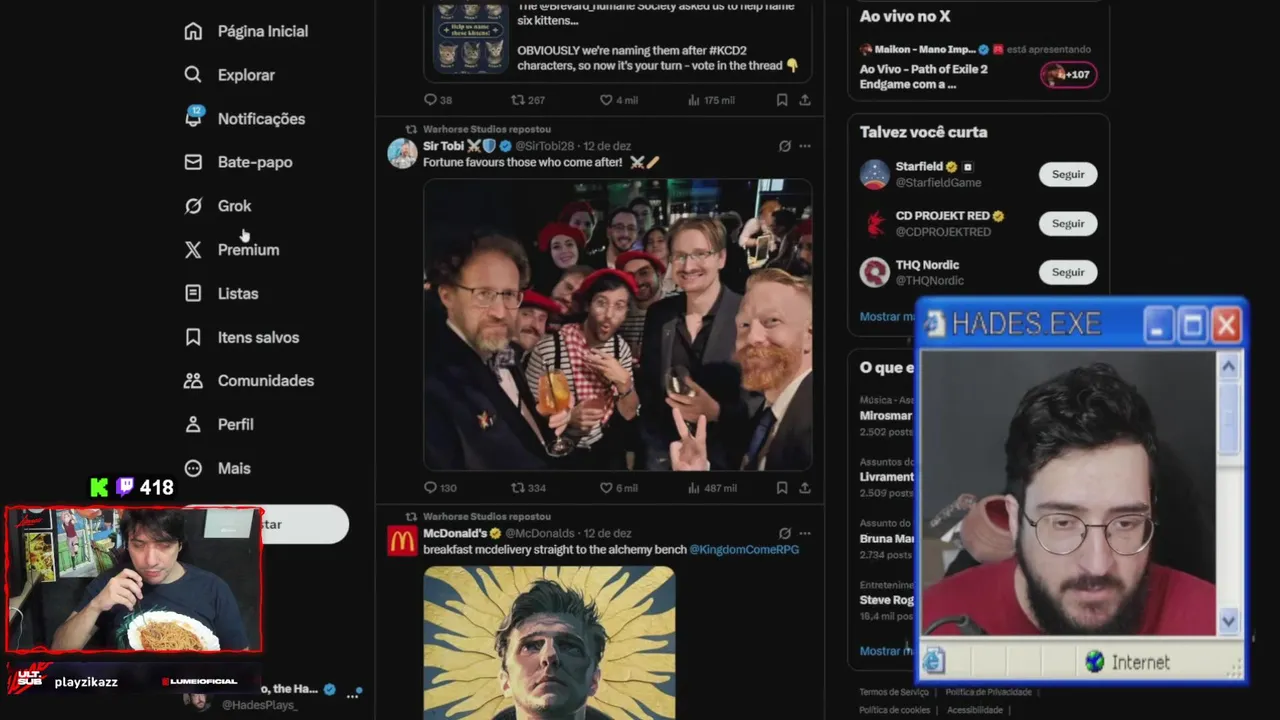This screenshot has width=1280, height=720.
Task: Click the Mais circle icon
Action: tap(193, 468)
